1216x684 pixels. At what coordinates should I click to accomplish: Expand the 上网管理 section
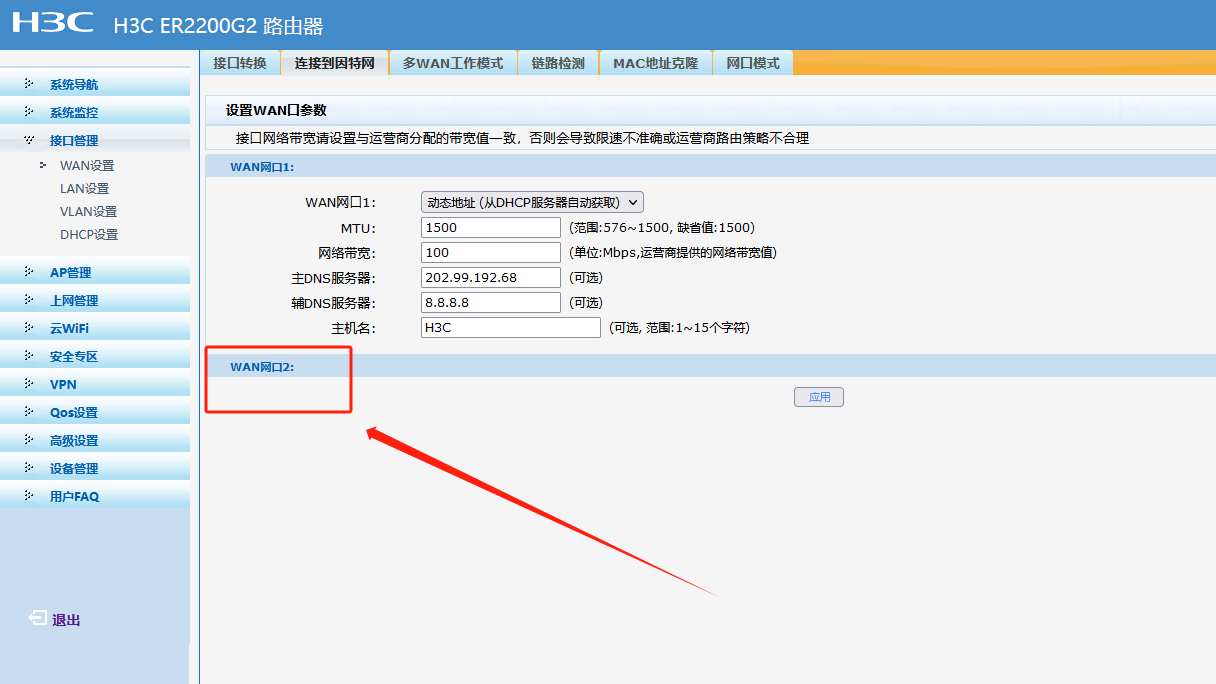pyautogui.click(x=95, y=300)
